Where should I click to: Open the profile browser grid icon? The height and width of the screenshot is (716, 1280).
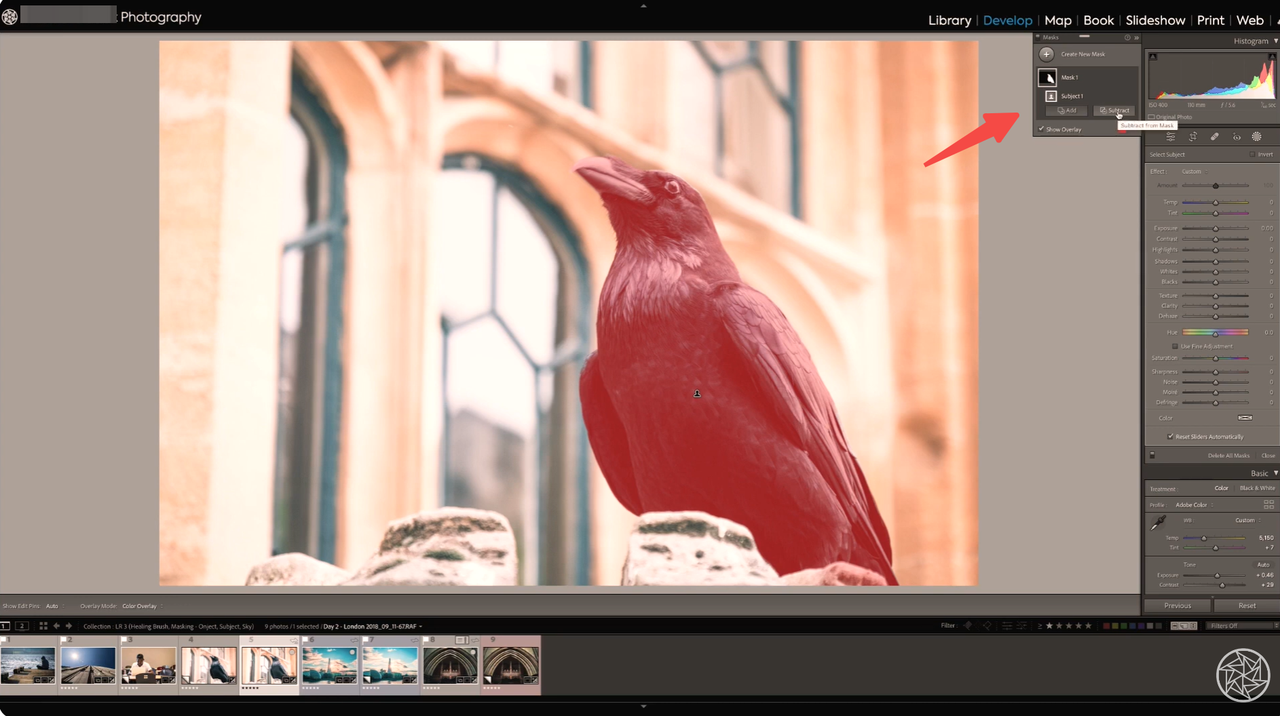point(1269,504)
